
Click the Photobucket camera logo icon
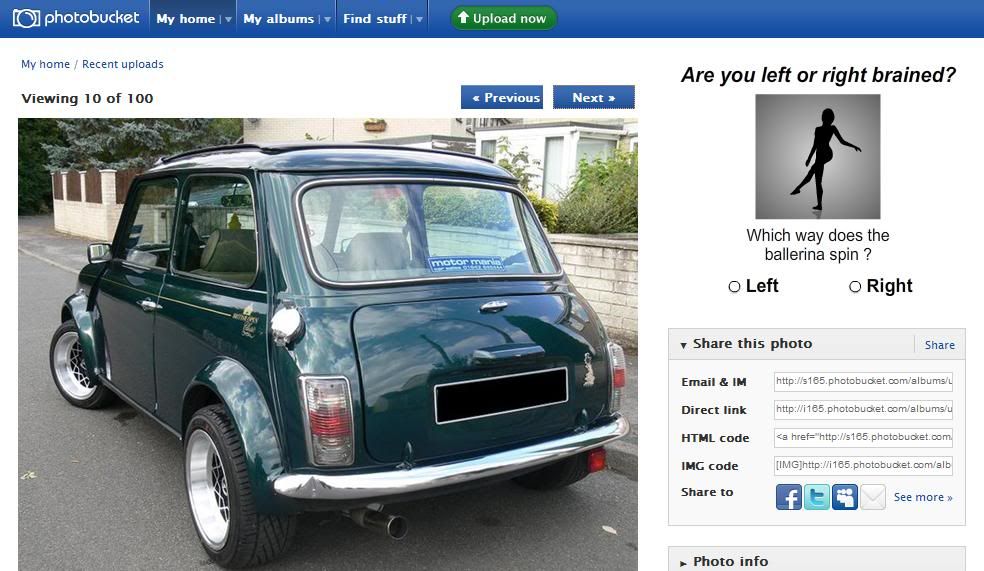pos(26,18)
